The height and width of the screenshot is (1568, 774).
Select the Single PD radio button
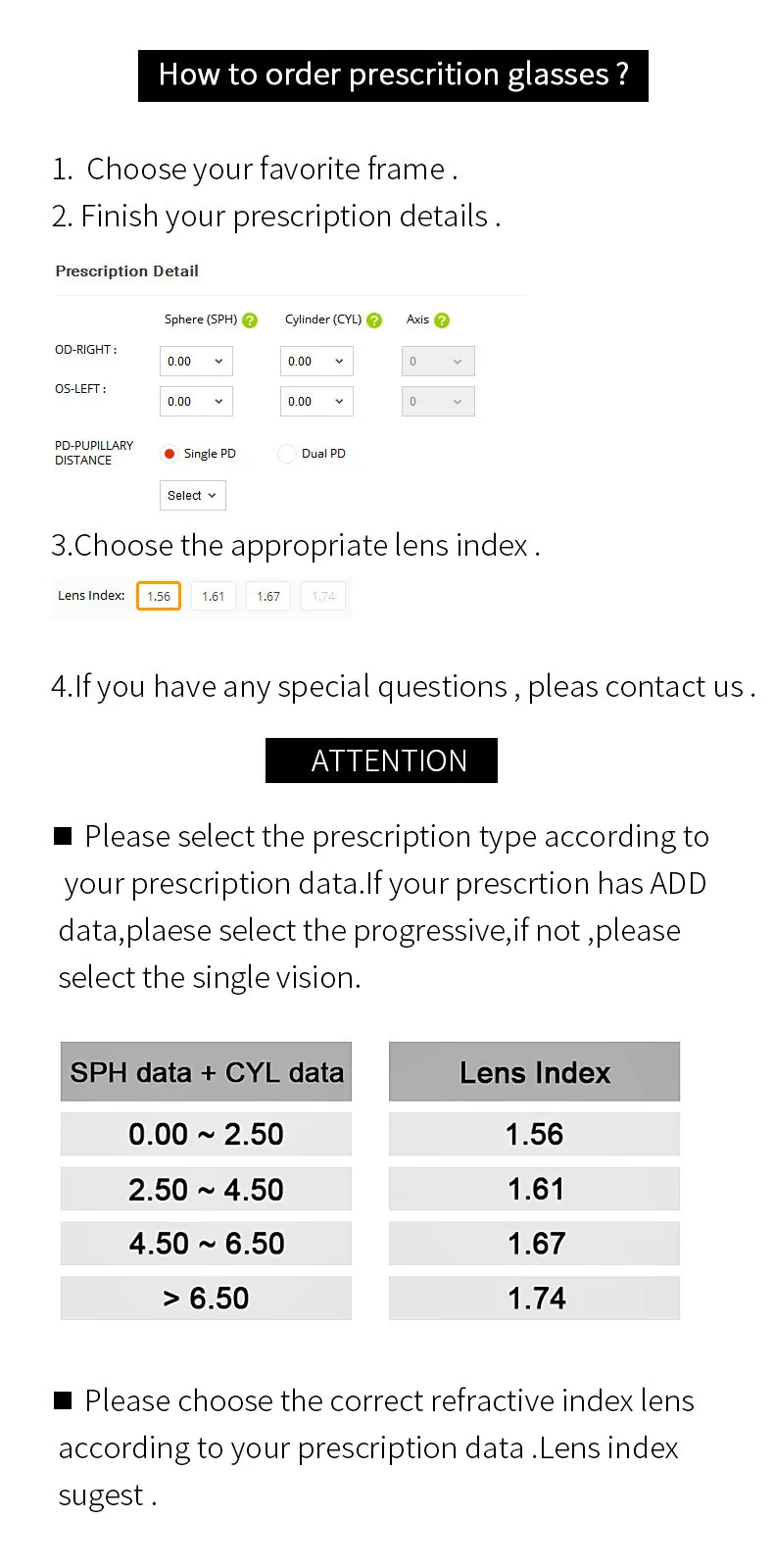(169, 454)
